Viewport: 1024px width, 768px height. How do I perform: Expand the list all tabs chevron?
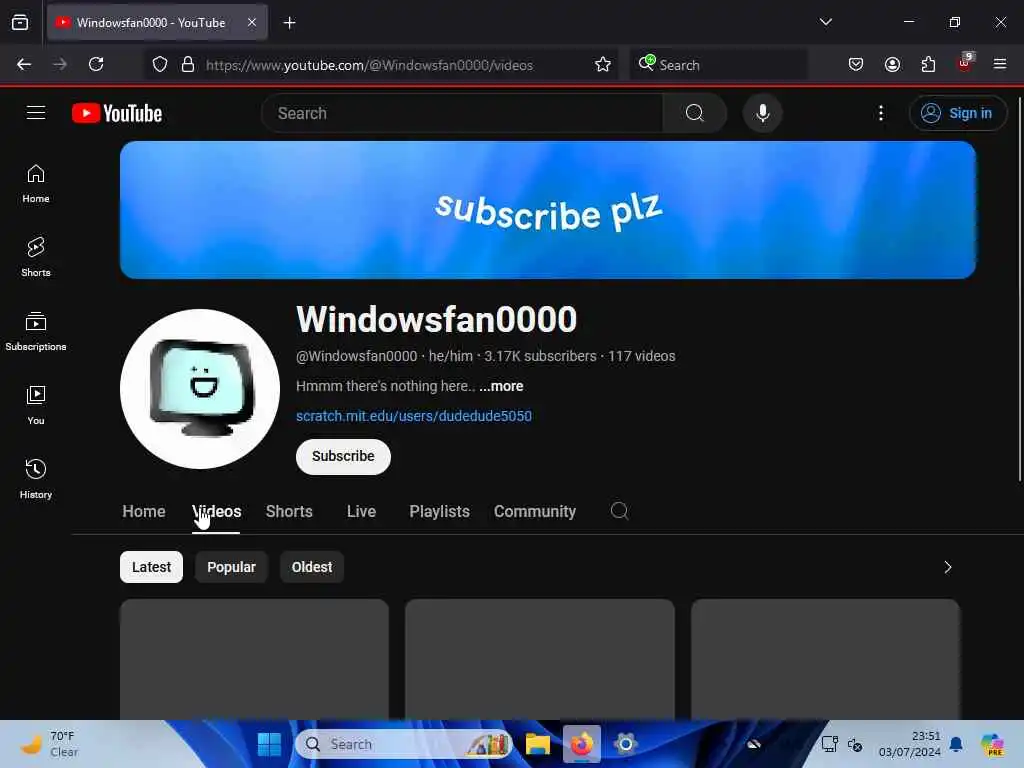pos(825,22)
